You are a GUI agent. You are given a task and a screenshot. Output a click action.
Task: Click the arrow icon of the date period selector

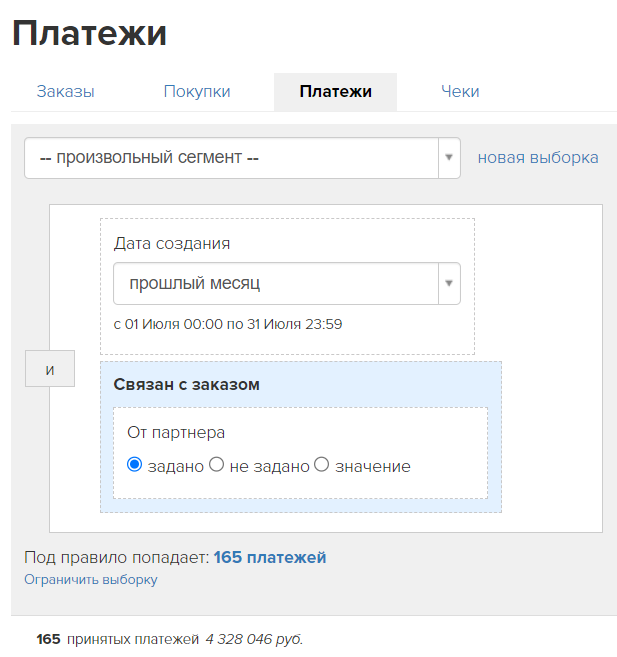449,284
